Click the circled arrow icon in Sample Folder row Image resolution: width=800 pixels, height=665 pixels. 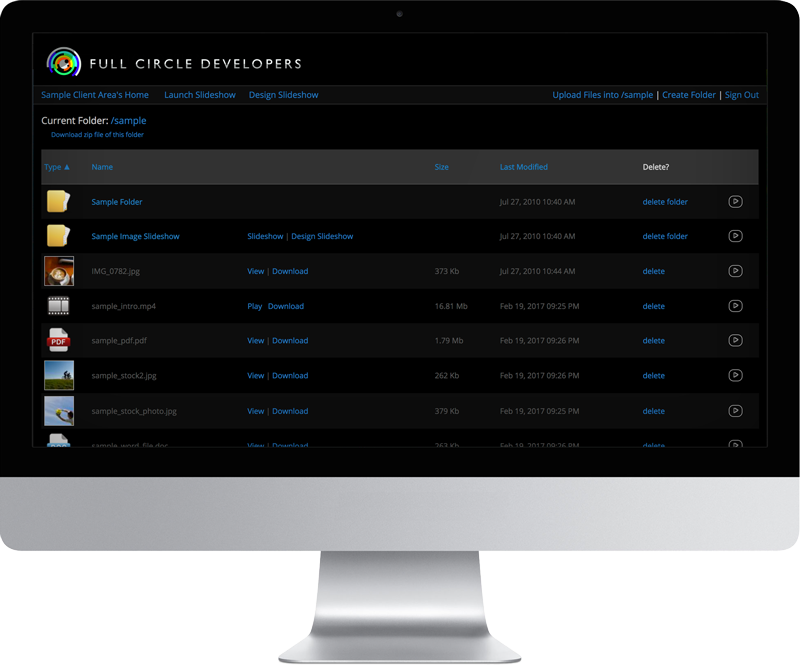tap(735, 202)
